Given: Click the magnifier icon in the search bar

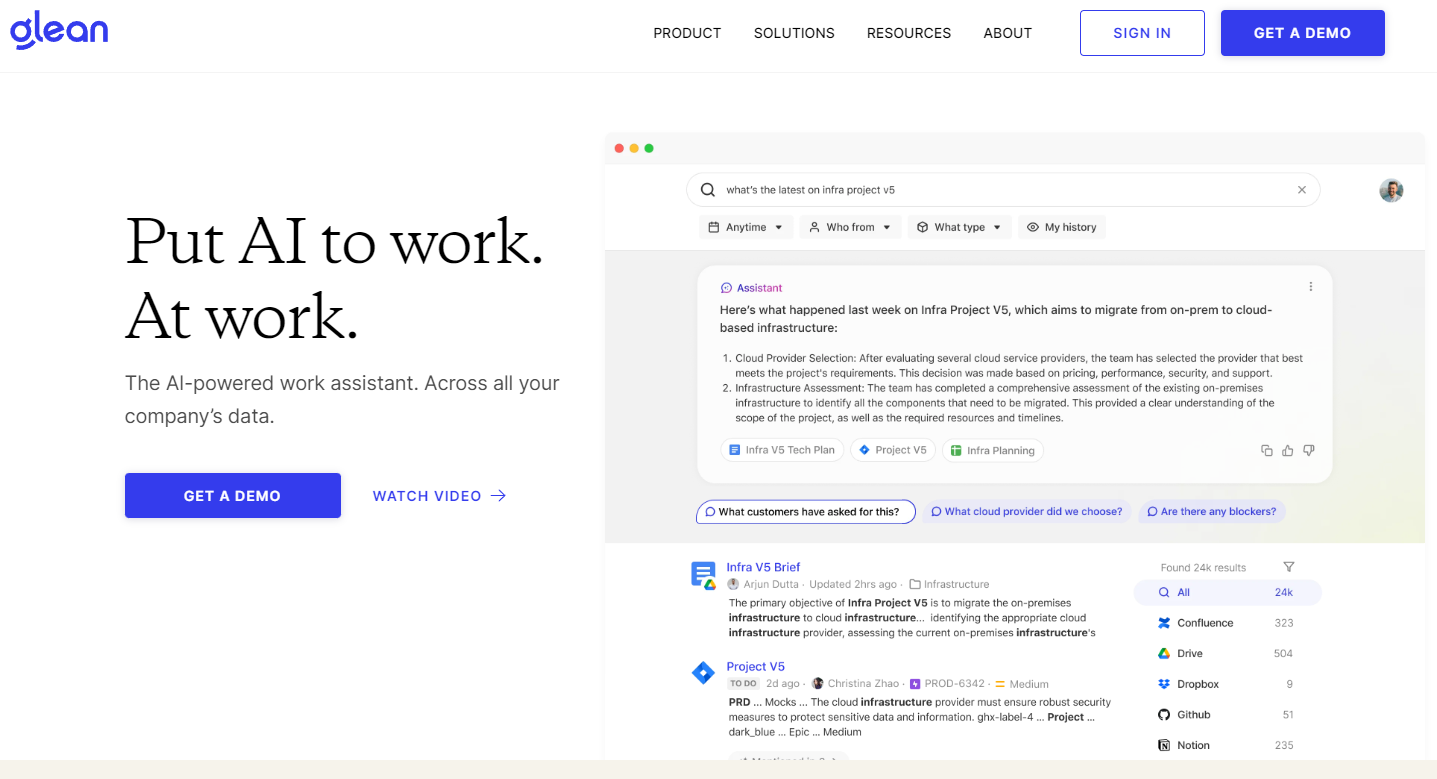Looking at the screenshot, I should [x=708, y=190].
